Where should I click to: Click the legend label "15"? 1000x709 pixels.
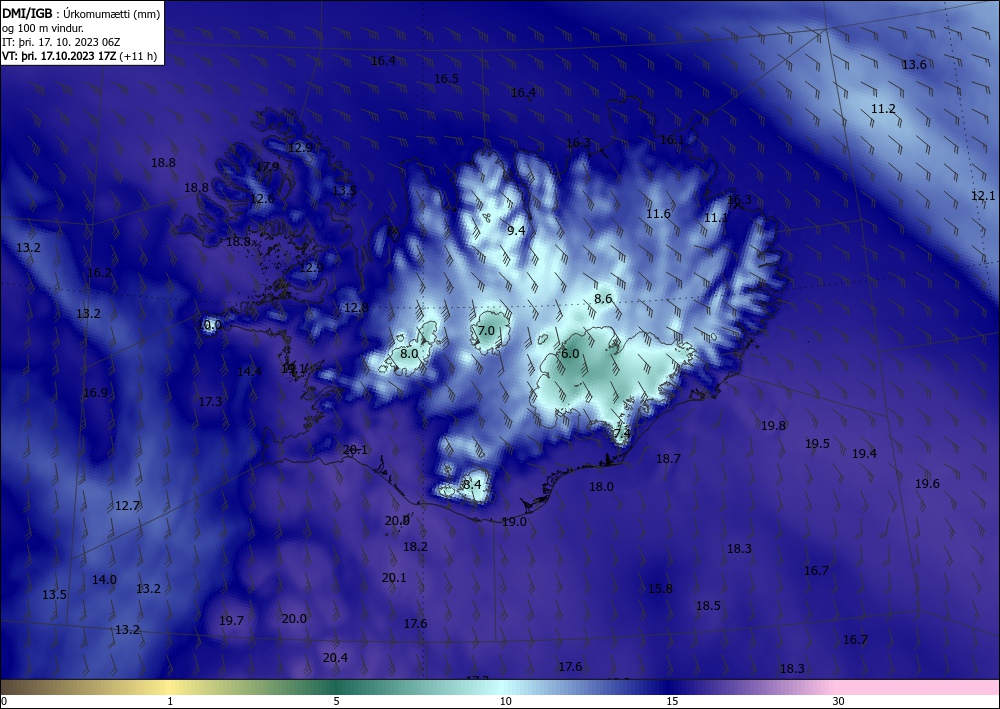point(672,701)
